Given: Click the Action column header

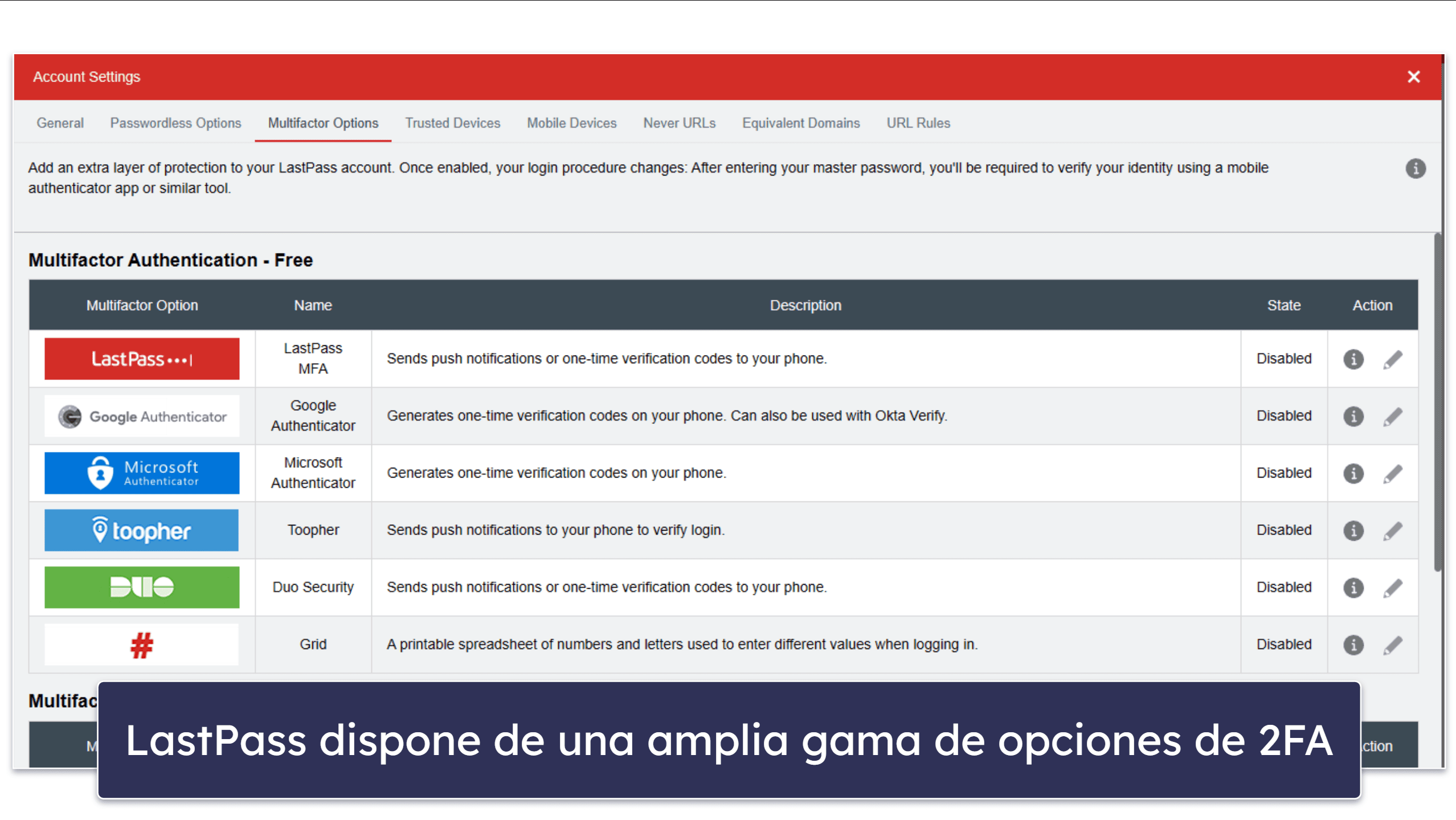Looking at the screenshot, I should click(x=1372, y=305).
